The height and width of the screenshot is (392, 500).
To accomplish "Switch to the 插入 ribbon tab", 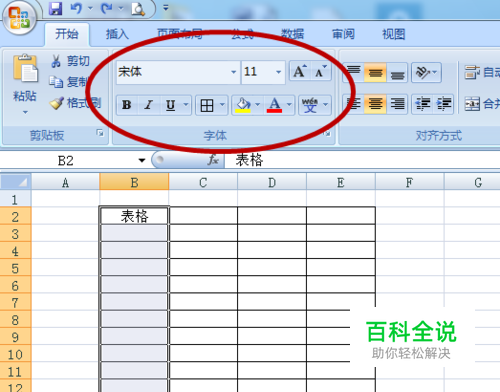I will coord(117,34).
